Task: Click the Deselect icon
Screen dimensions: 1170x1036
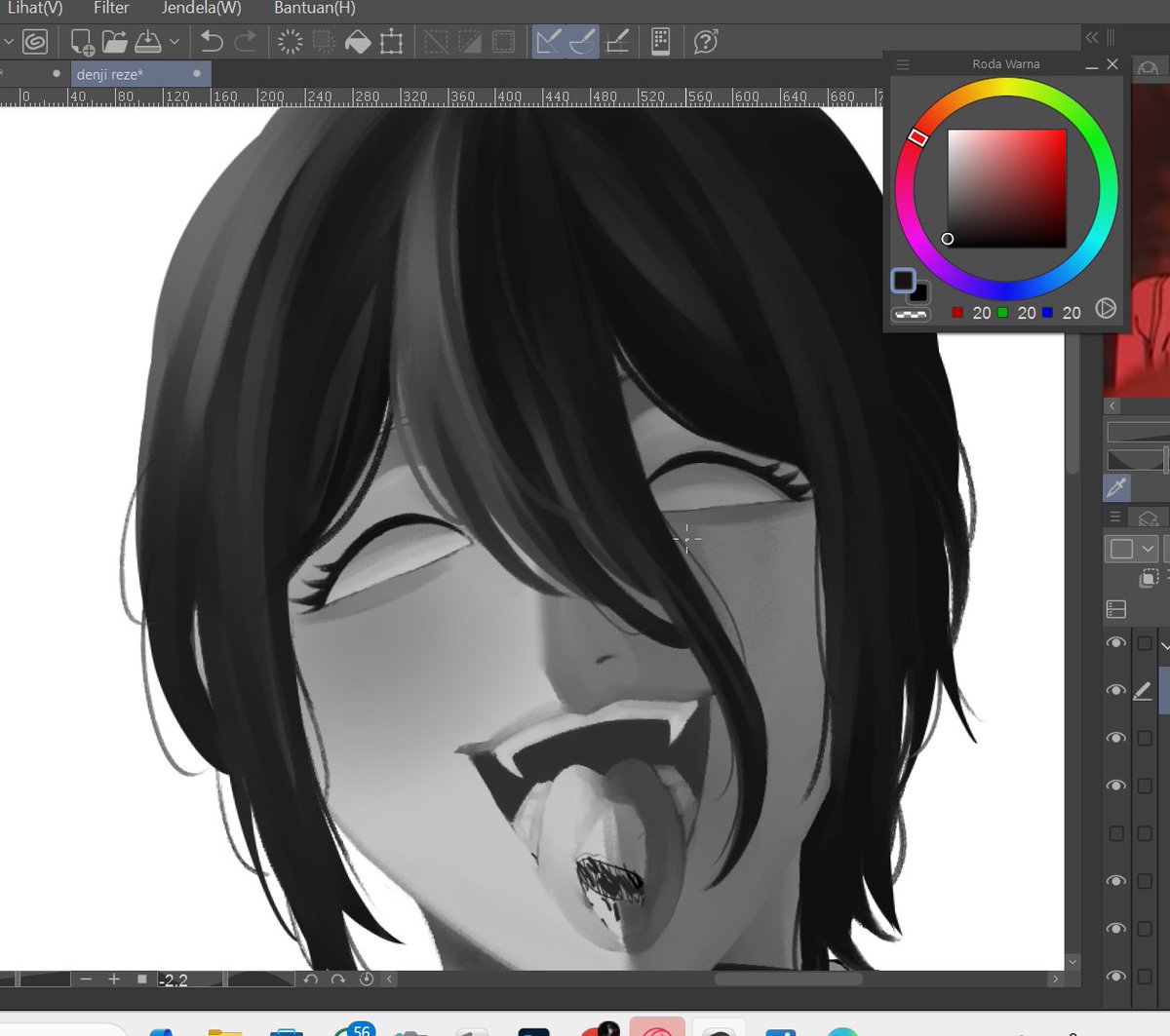Action: click(x=437, y=42)
